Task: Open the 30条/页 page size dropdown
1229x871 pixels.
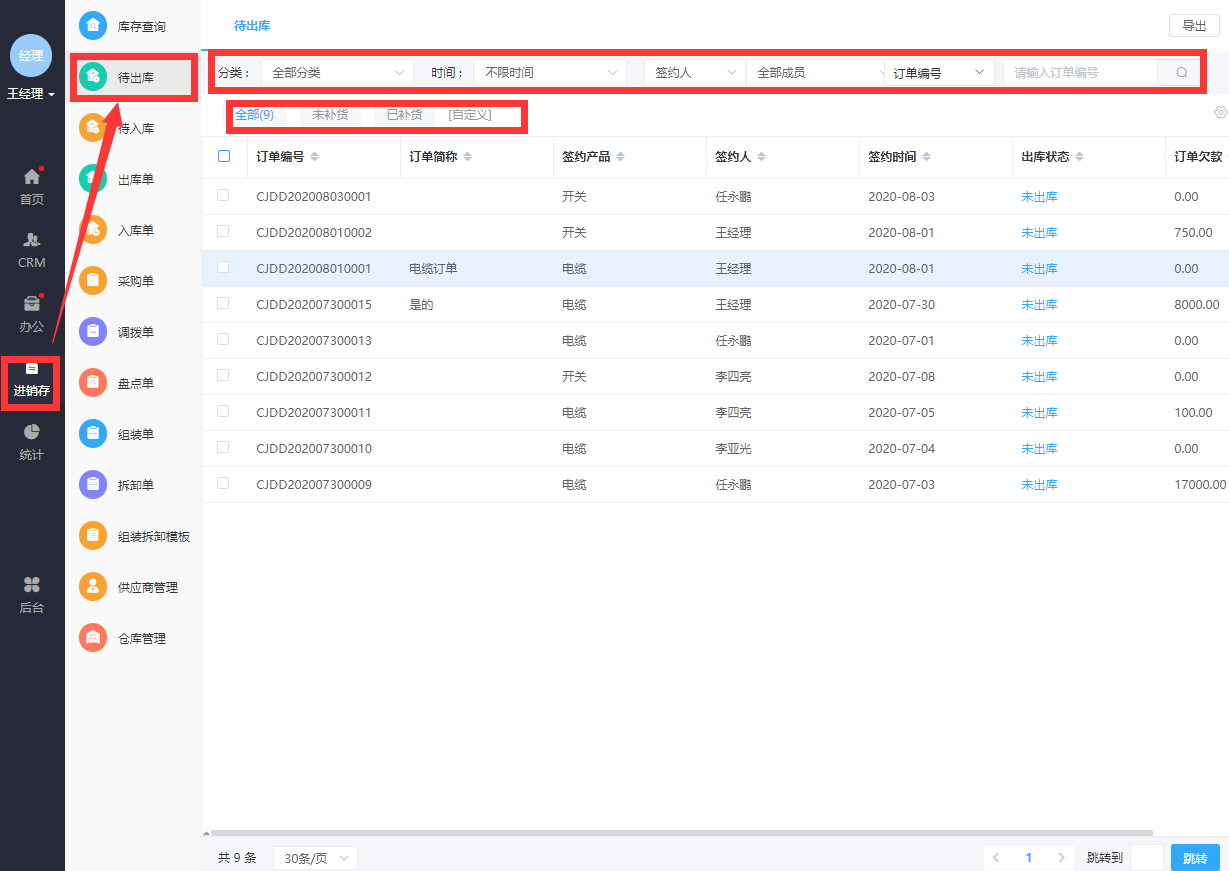Action: point(315,858)
